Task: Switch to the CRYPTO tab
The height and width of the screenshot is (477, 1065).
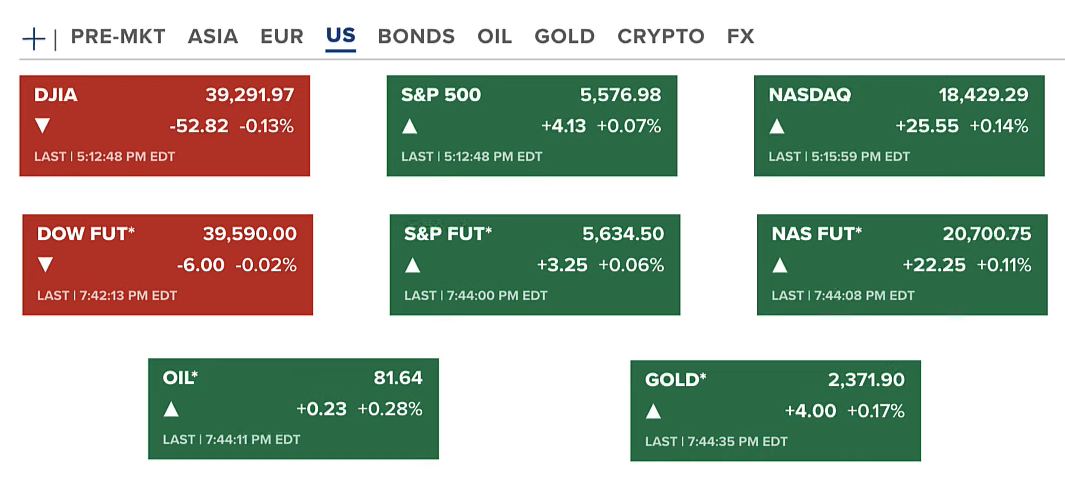Action: (x=661, y=37)
